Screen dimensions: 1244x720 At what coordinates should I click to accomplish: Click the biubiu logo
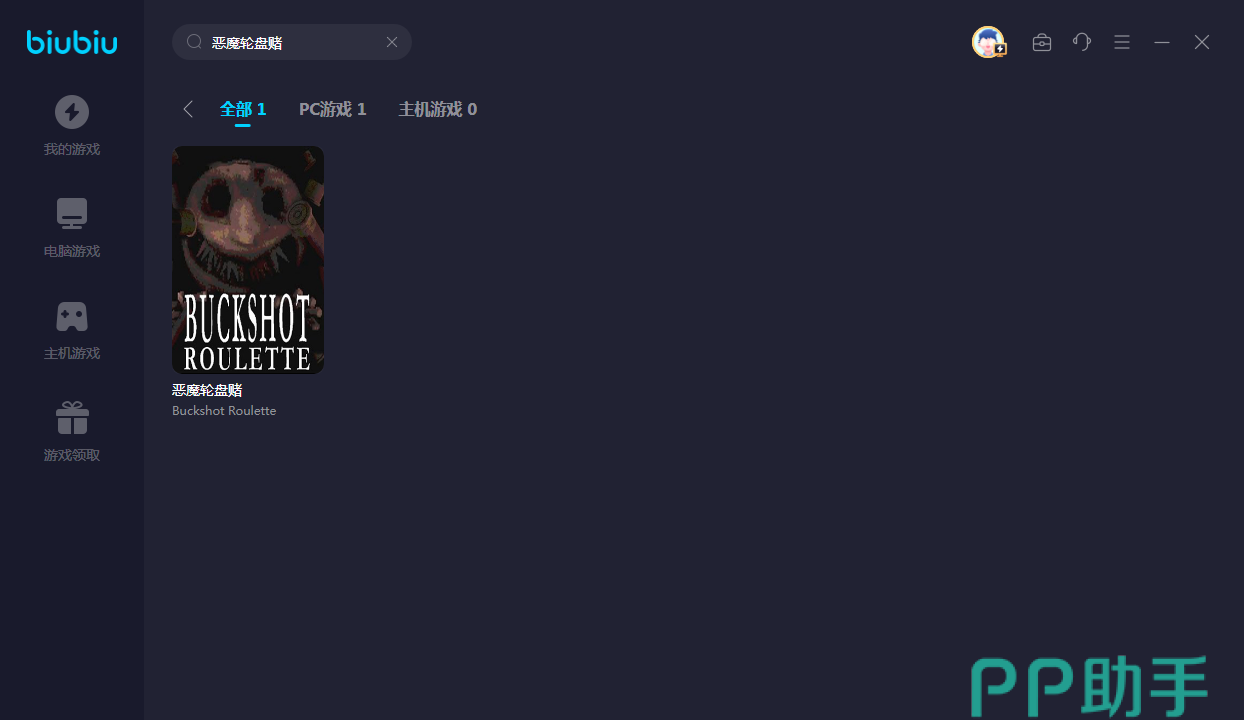[72, 42]
